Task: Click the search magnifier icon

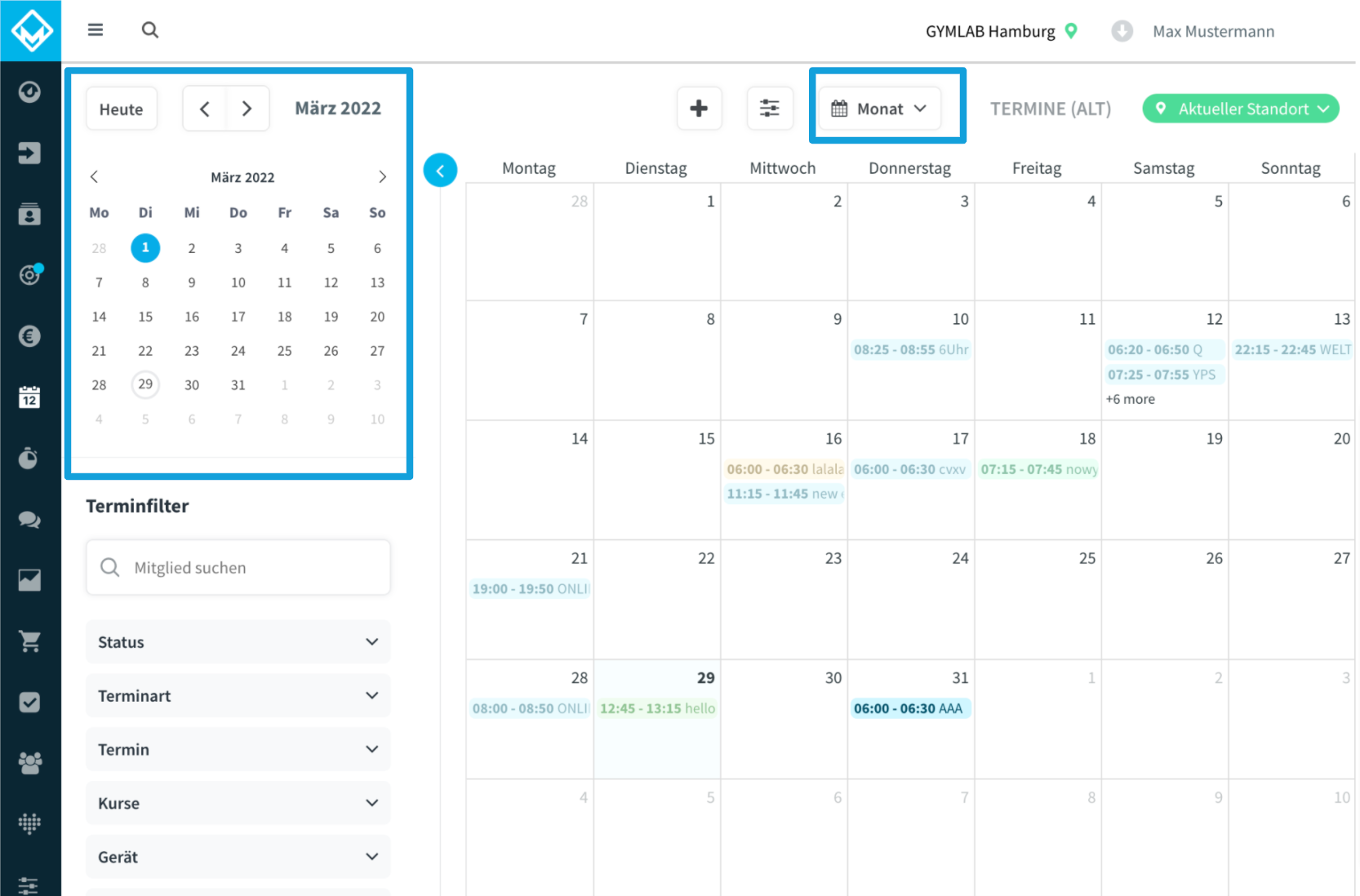Action: coord(149,30)
